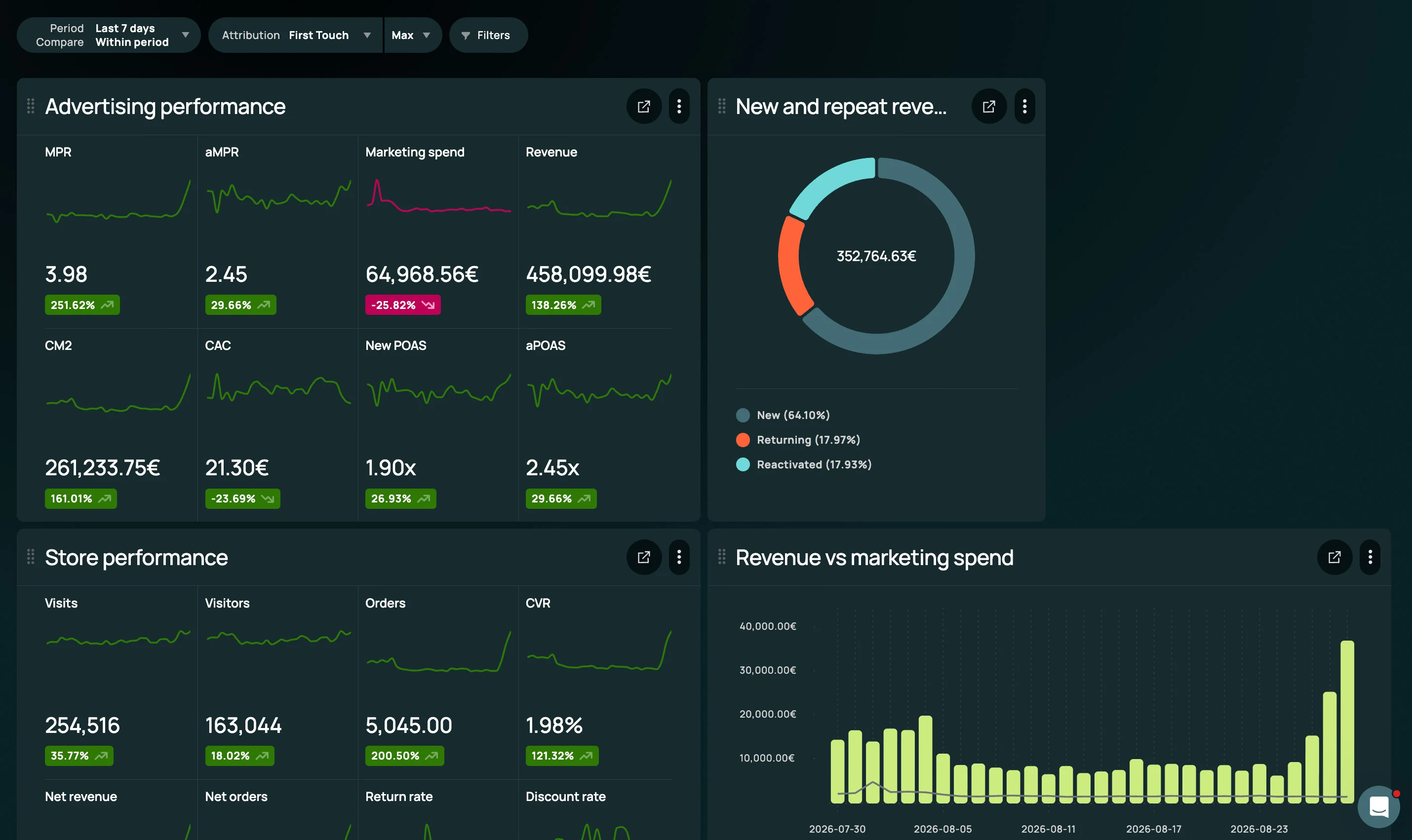Image resolution: width=1412 pixels, height=840 pixels.
Task: Open Revenue vs marketing spend kebab menu
Action: point(1370,557)
